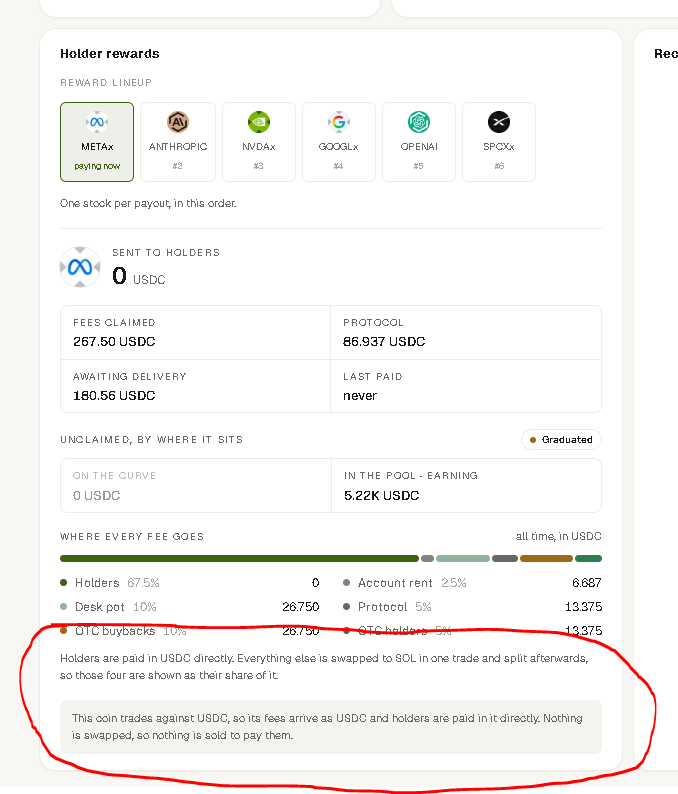Click the 'WHERE EVERY FEE GOES' label

pos(132,537)
